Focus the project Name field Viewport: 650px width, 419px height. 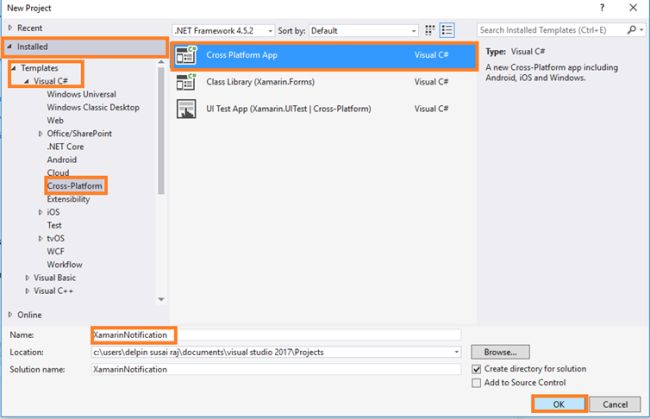pos(276,335)
